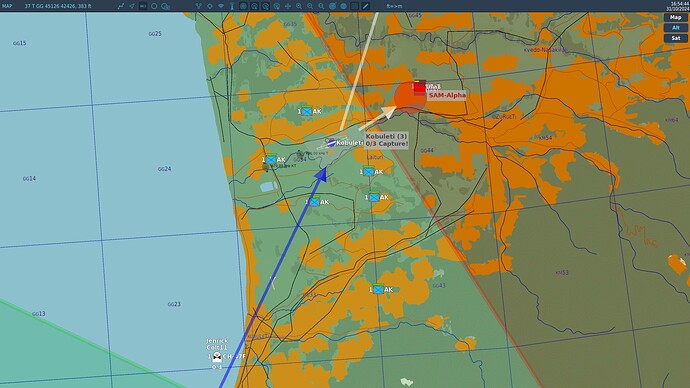
Task: Switch to Alt view mode
Action: coord(675,28)
